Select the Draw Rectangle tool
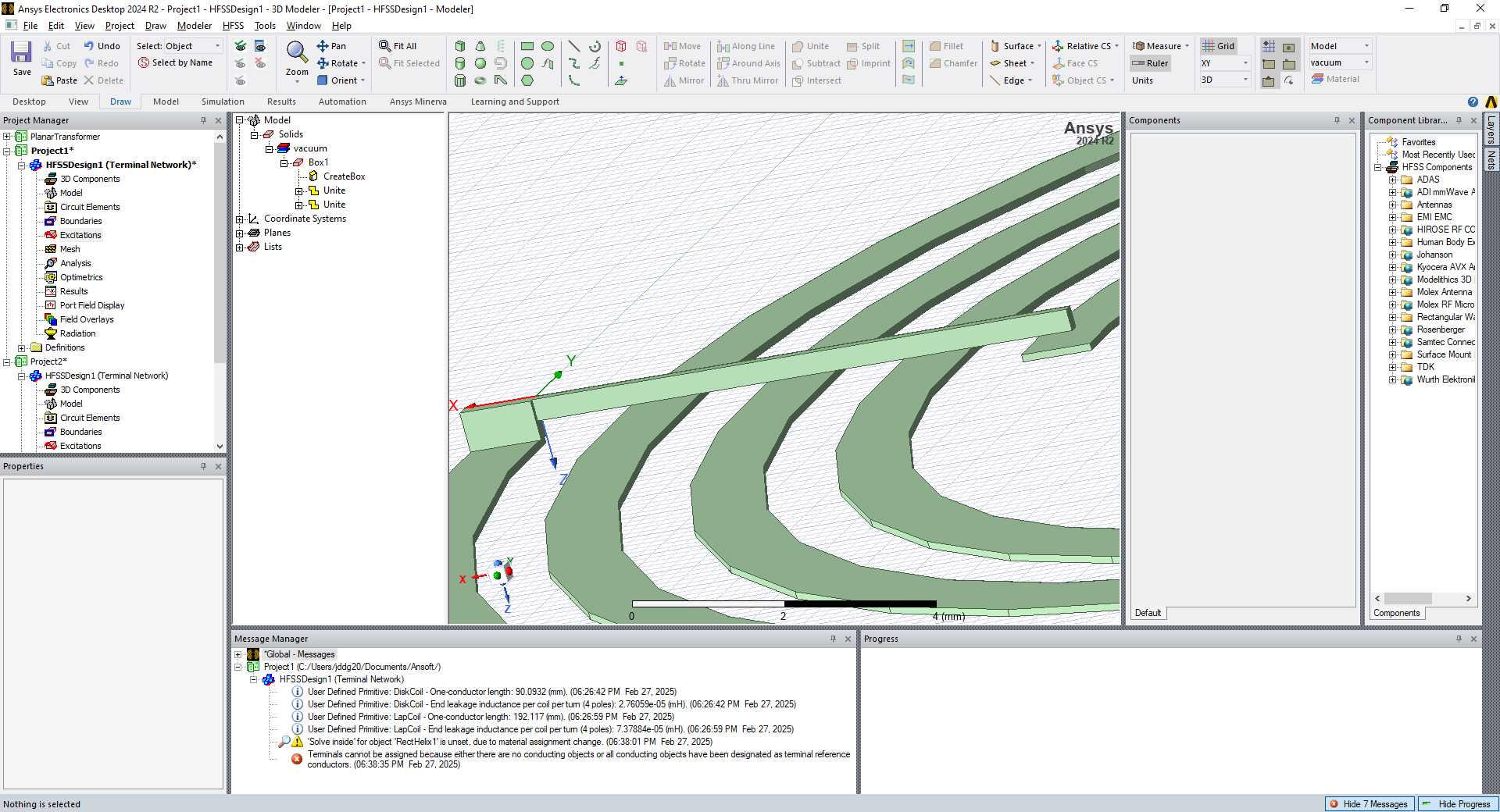1500x812 pixels. (x=527, y=47)
